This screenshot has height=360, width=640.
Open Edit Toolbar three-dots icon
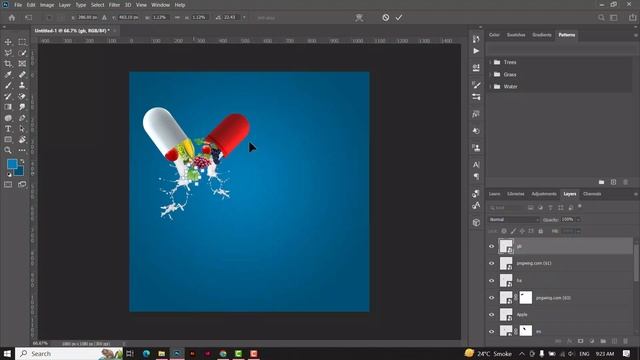pyautogui.click(x=22, y=150)
